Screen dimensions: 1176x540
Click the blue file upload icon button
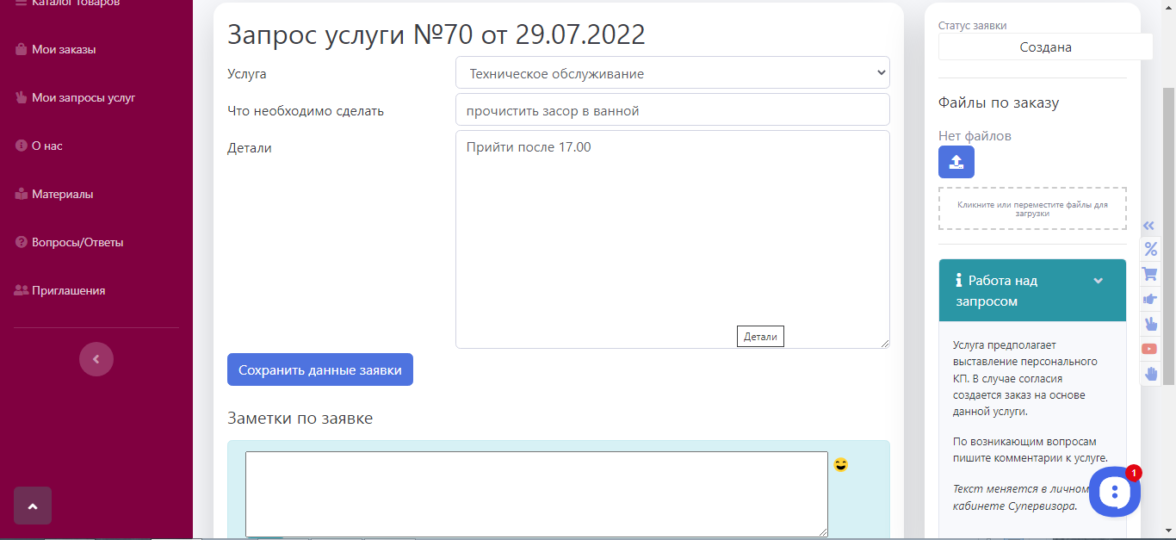956,162
